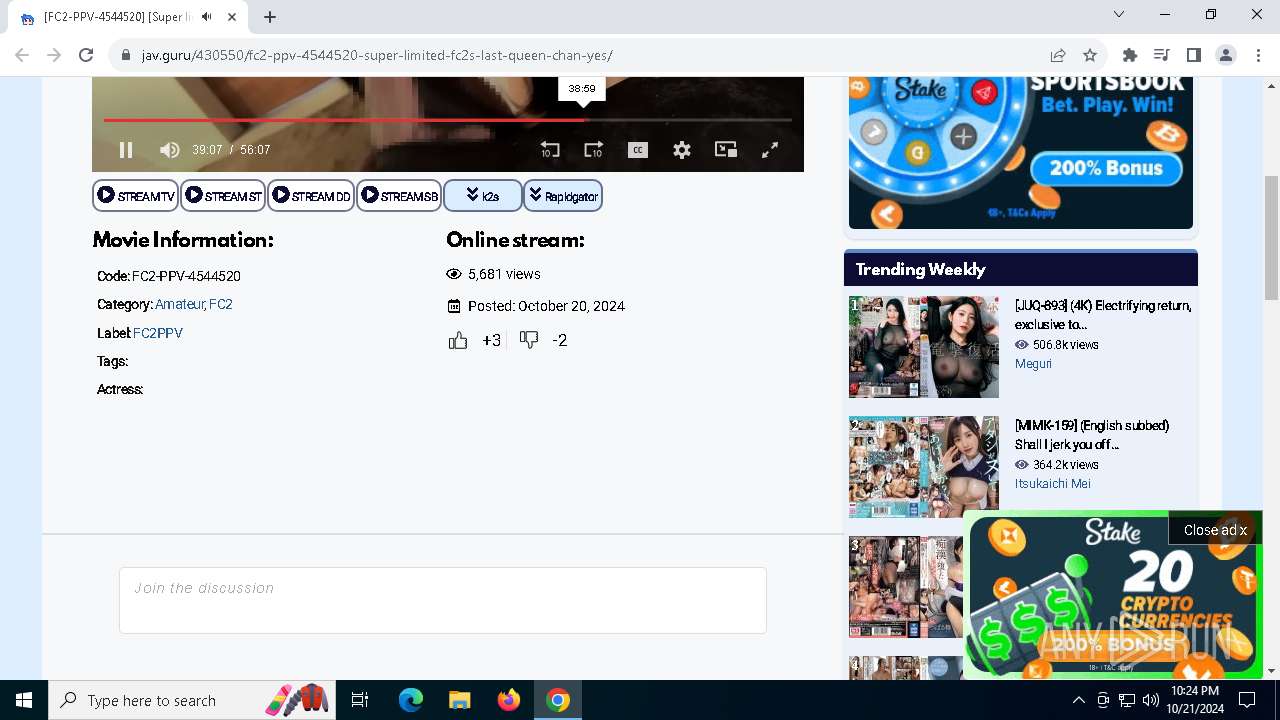This screenshot has height=720, width=1280.
Task: Open the Chrome three-dot menu
Action: click(x=1258, y=55)
